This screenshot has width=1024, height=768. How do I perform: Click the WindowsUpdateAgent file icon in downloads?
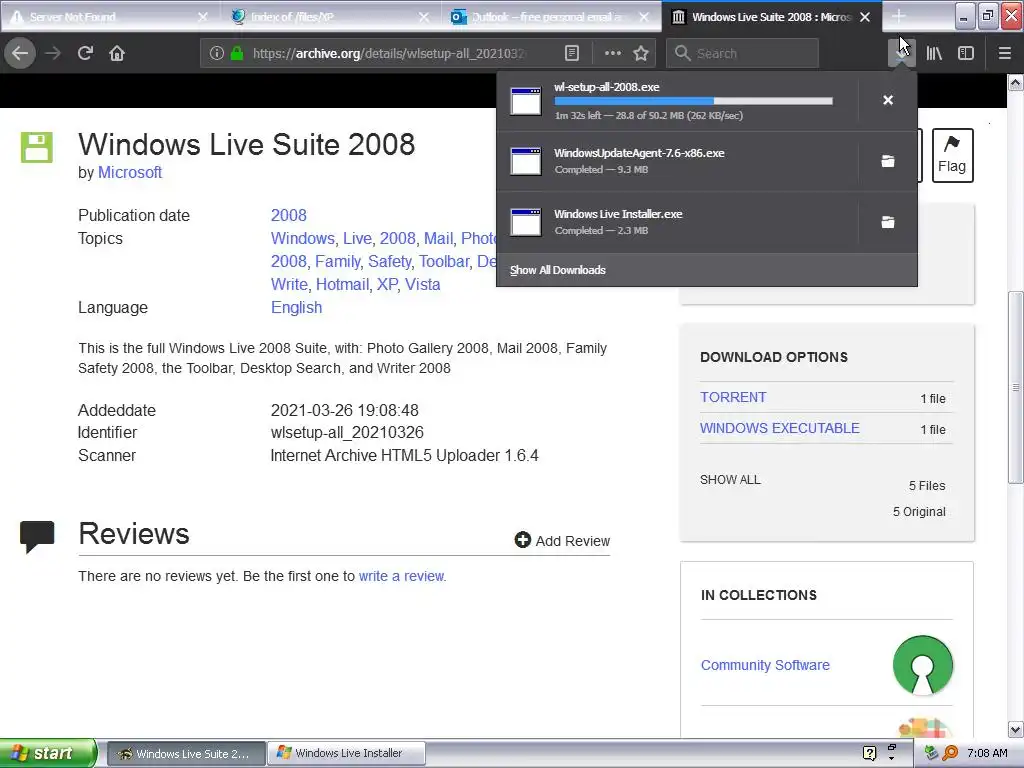point(526,161)
